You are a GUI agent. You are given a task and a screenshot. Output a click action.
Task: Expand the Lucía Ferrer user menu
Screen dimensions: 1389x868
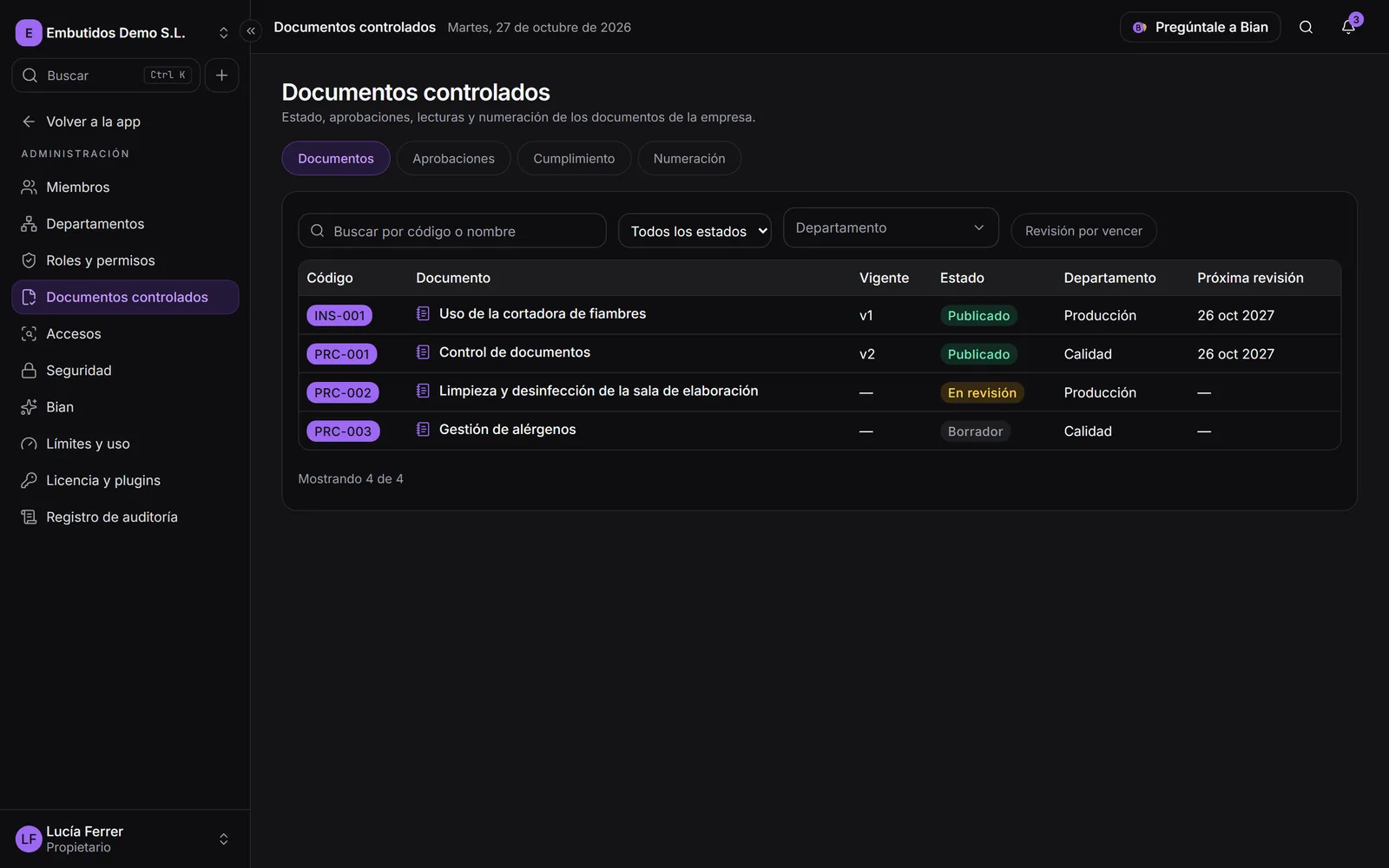tap(223, 839)
